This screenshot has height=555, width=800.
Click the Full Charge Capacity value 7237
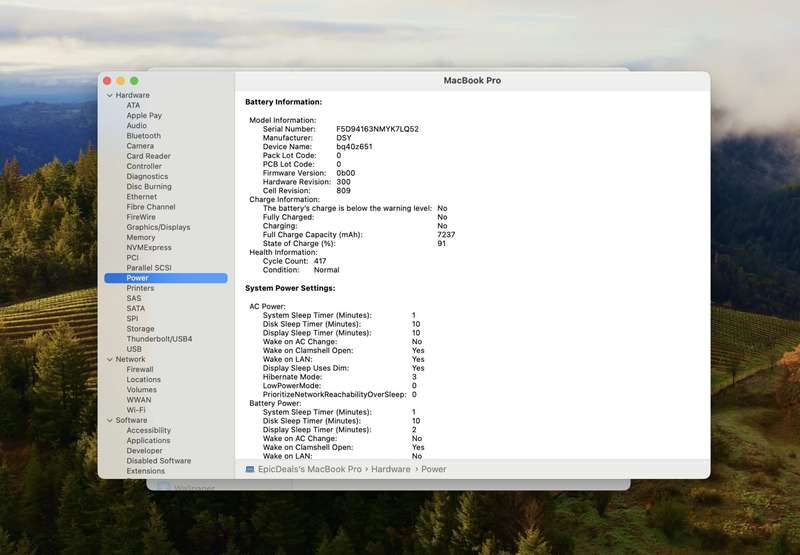pos(446,235)
